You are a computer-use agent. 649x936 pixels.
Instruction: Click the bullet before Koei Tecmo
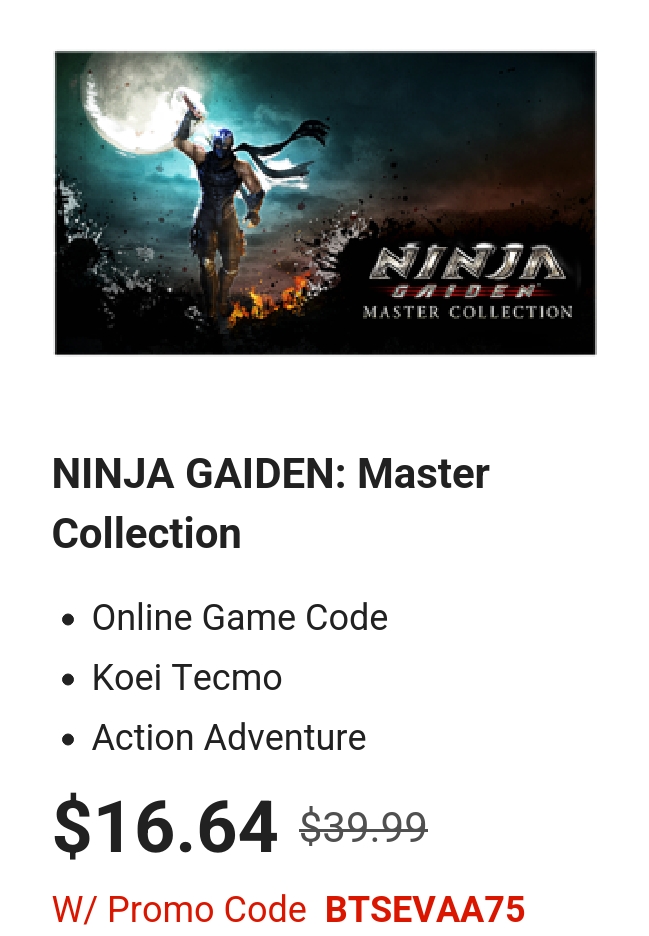(68, 680)
